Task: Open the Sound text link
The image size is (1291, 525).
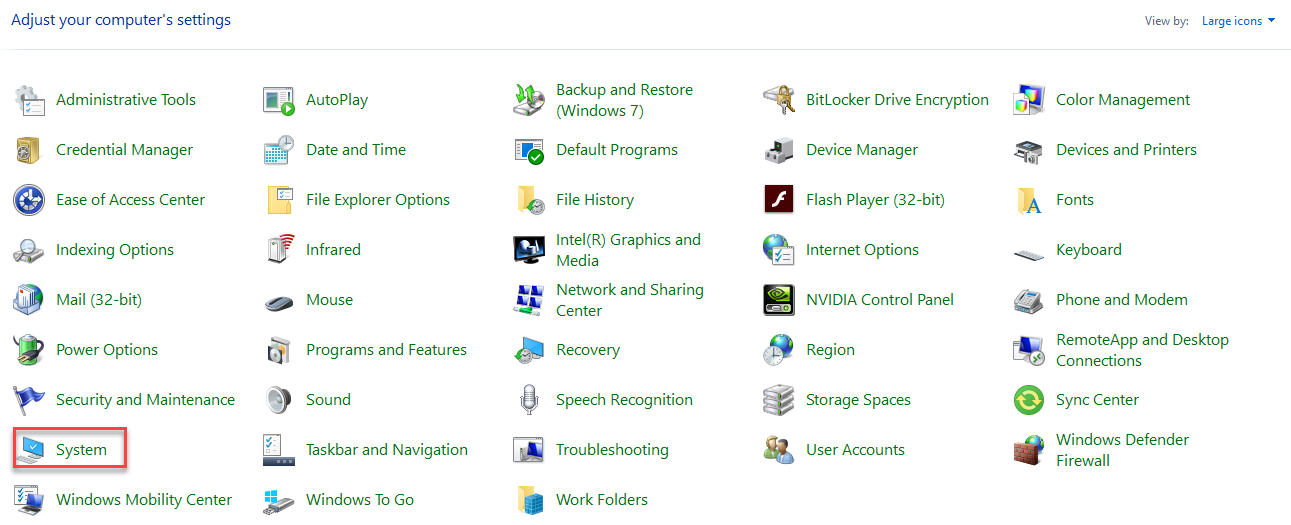Action: click(328, 400)
